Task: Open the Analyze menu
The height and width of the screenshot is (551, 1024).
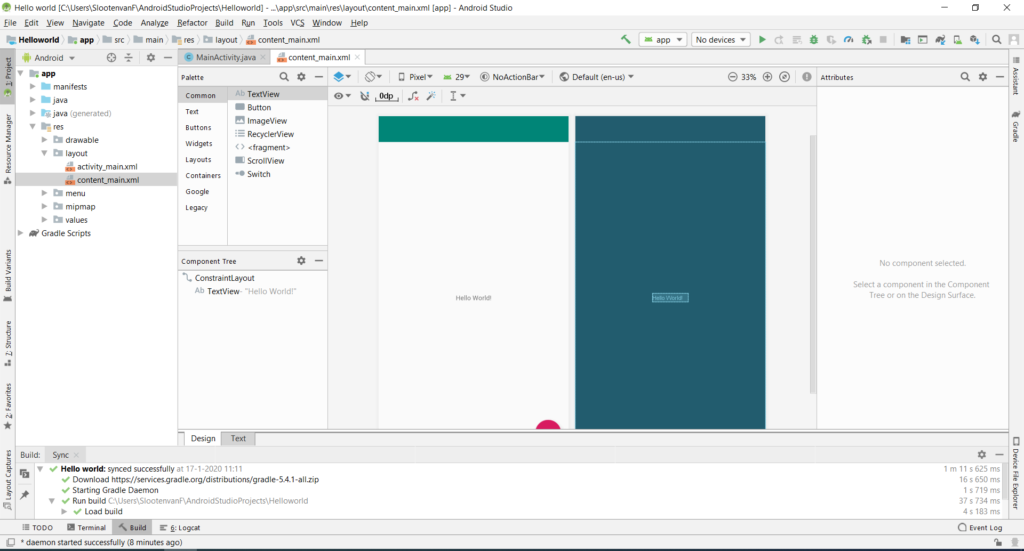Action: click(155, 23)
